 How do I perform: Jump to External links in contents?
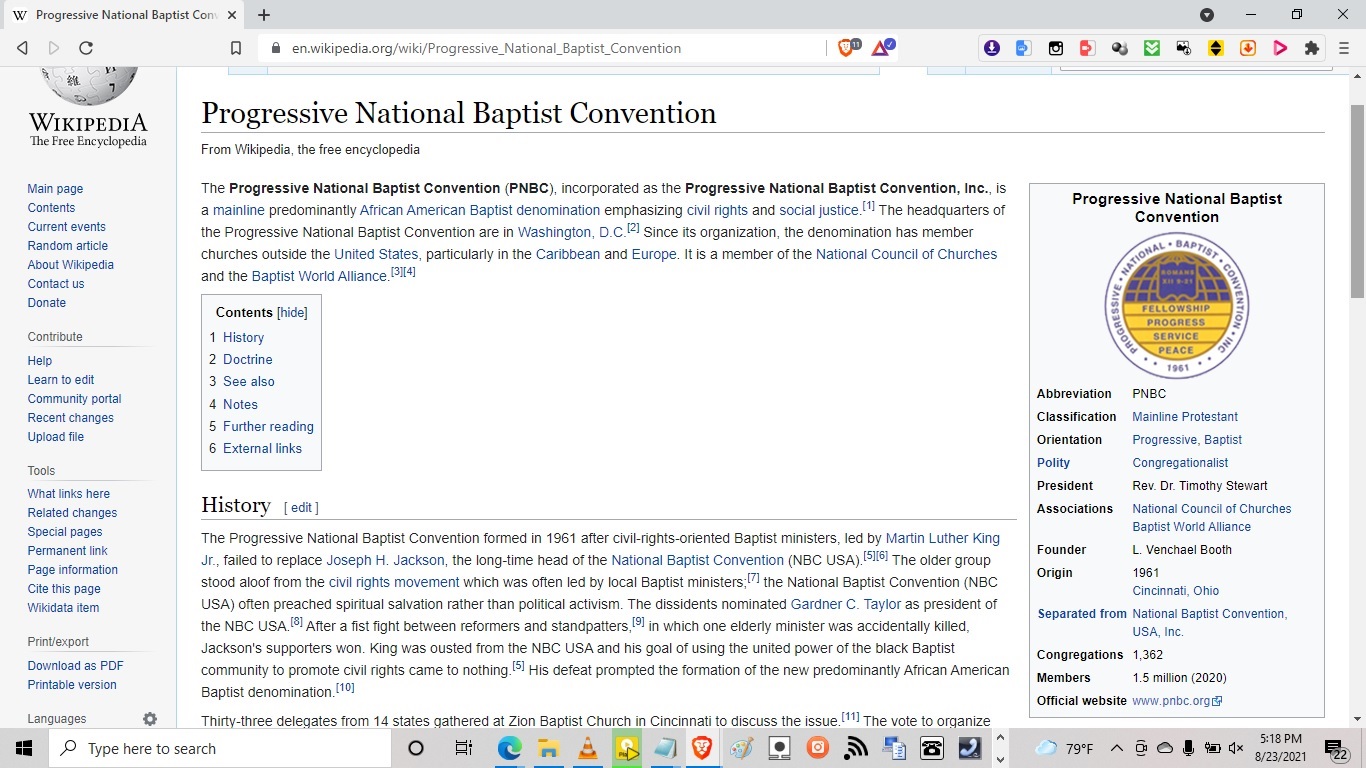pyautogui.click(x=262, y=448)
